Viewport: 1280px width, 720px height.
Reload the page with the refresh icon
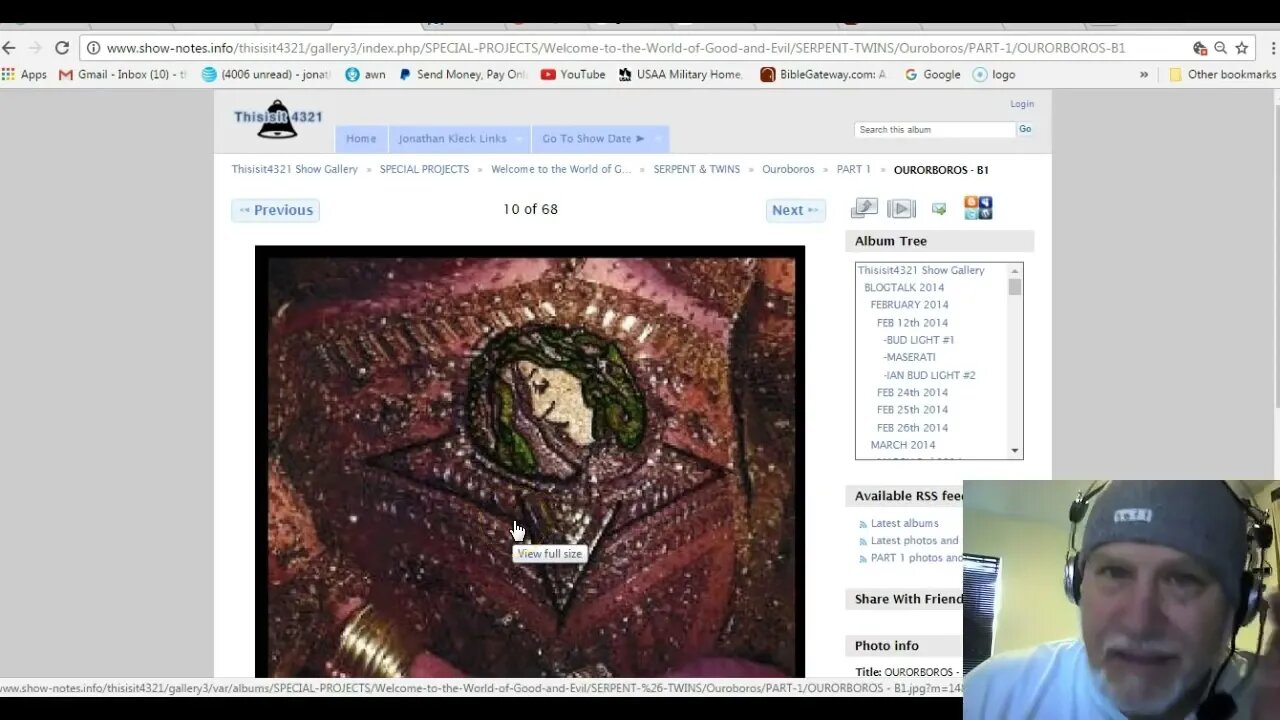[x=62, y=48]
